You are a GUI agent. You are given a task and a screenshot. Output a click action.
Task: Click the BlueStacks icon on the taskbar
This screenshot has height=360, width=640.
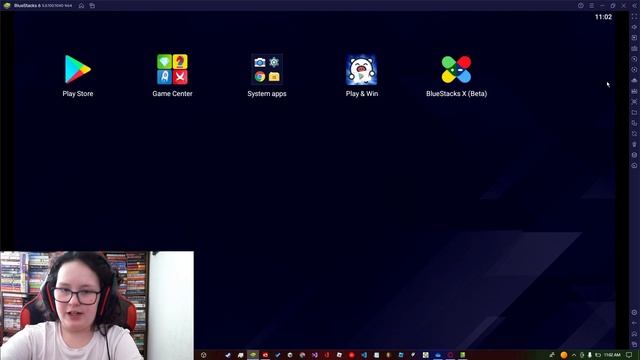point(253,355)
